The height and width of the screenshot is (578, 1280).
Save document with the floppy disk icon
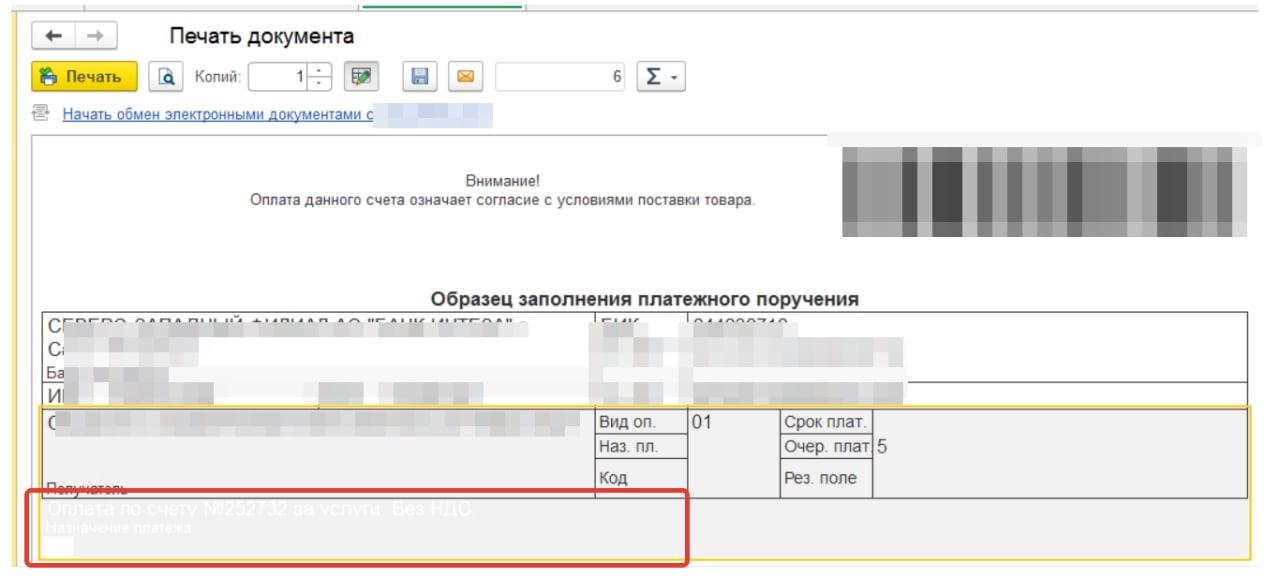coord(420,76)
